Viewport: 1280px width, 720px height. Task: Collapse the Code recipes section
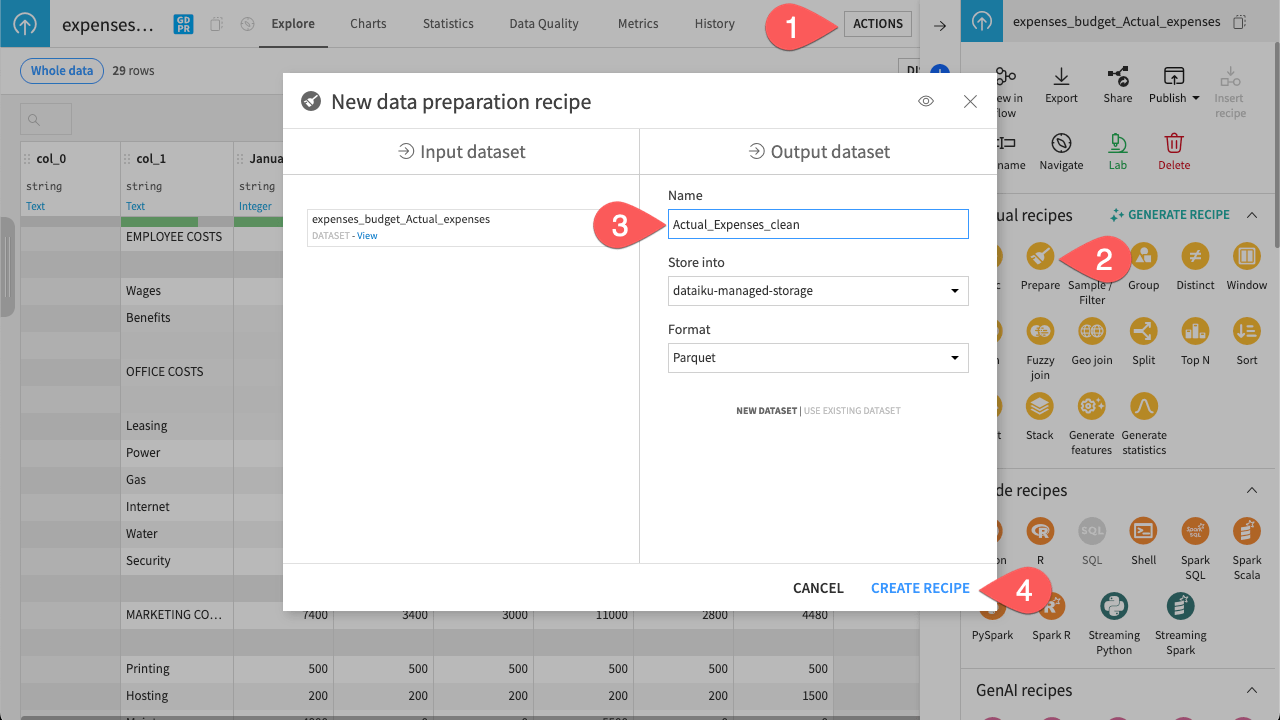tap(1251, 490)
